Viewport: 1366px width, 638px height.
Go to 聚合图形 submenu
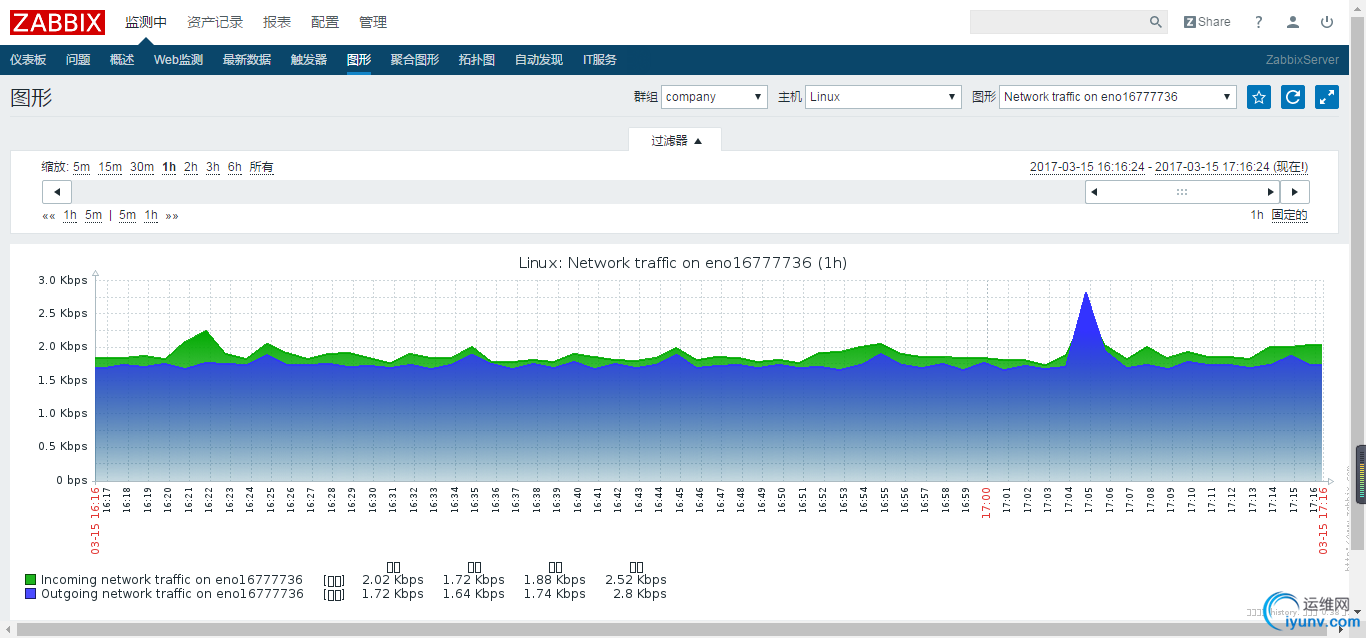click(415, 60)
